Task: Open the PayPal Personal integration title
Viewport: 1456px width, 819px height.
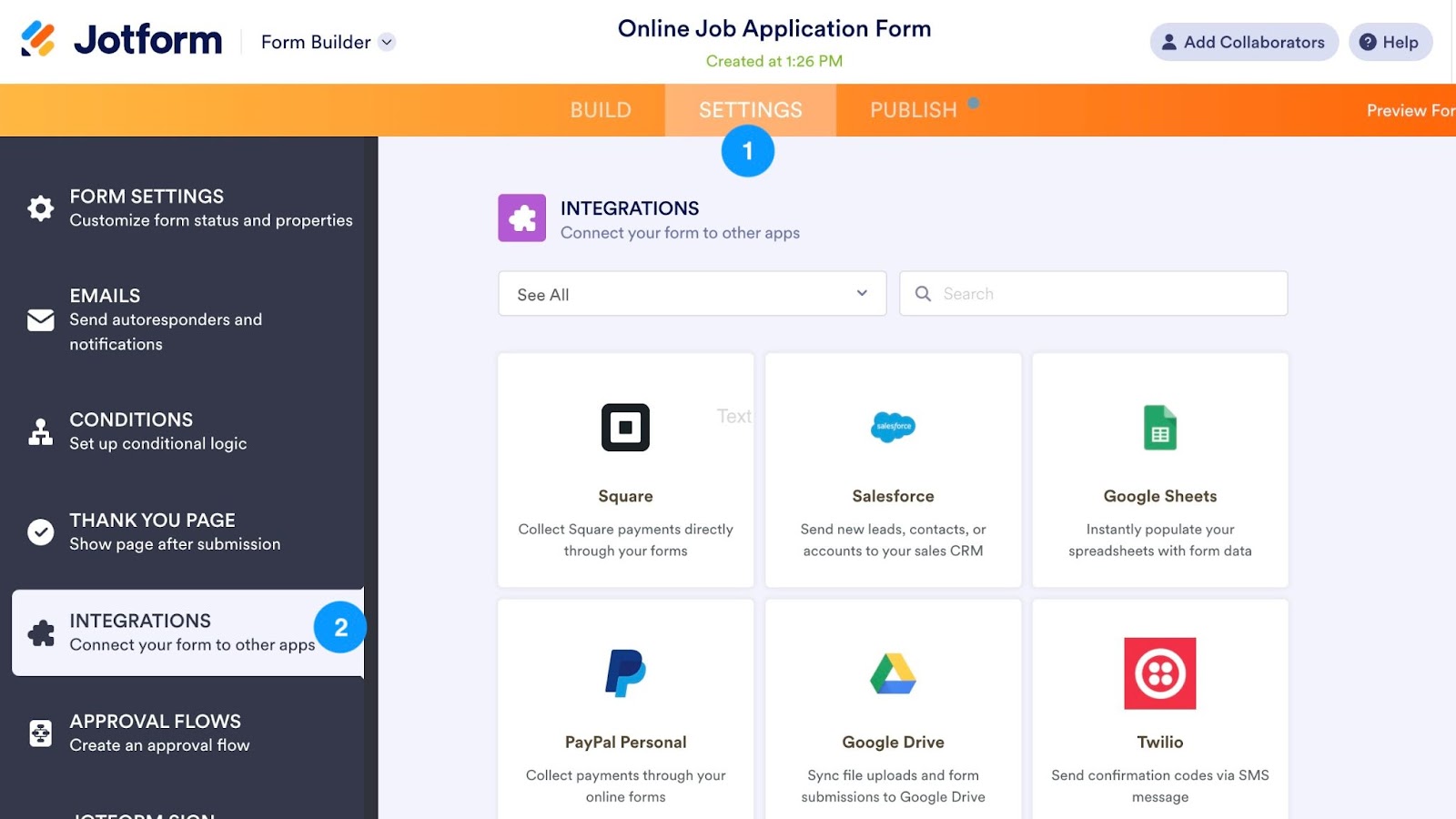Action: click(x=626, y=742)
